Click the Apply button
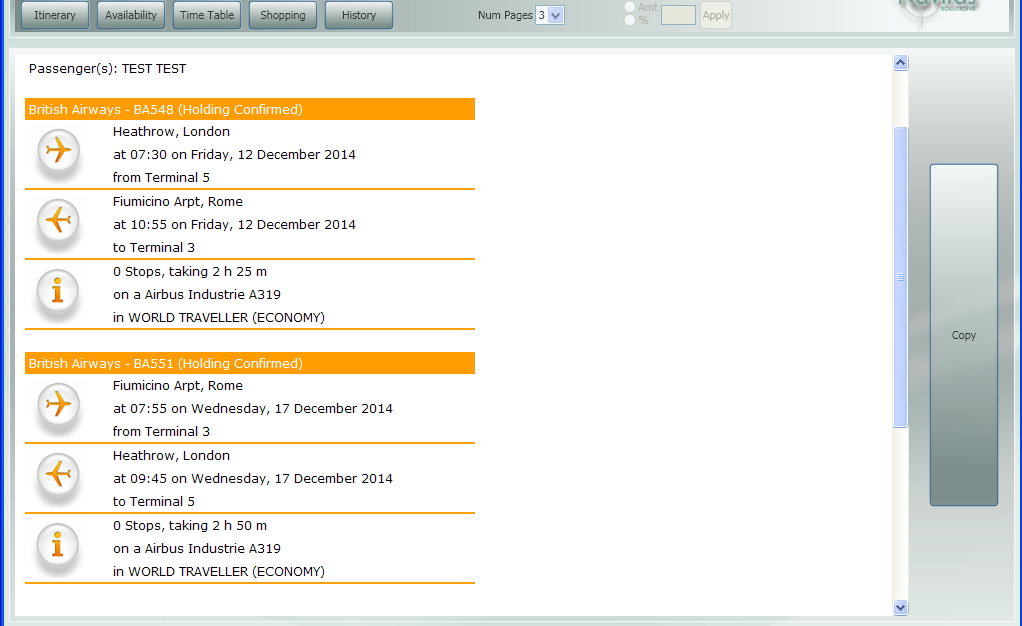 tap(716, 15)
